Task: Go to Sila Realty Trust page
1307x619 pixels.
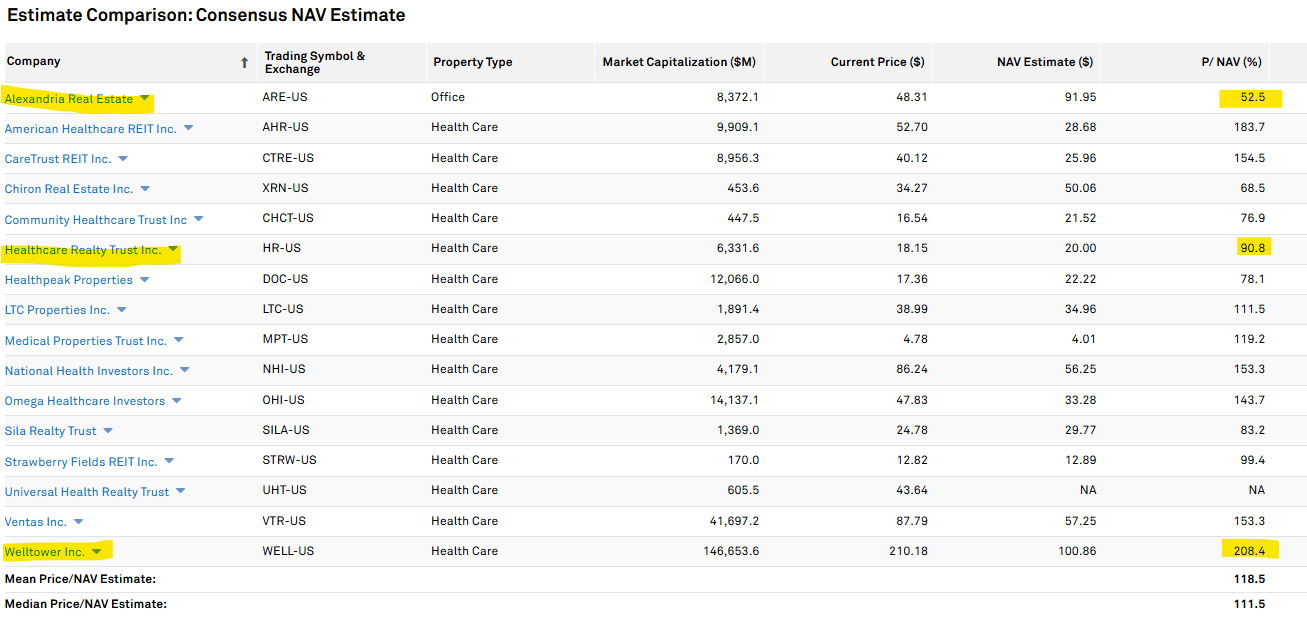Action: 51,431
